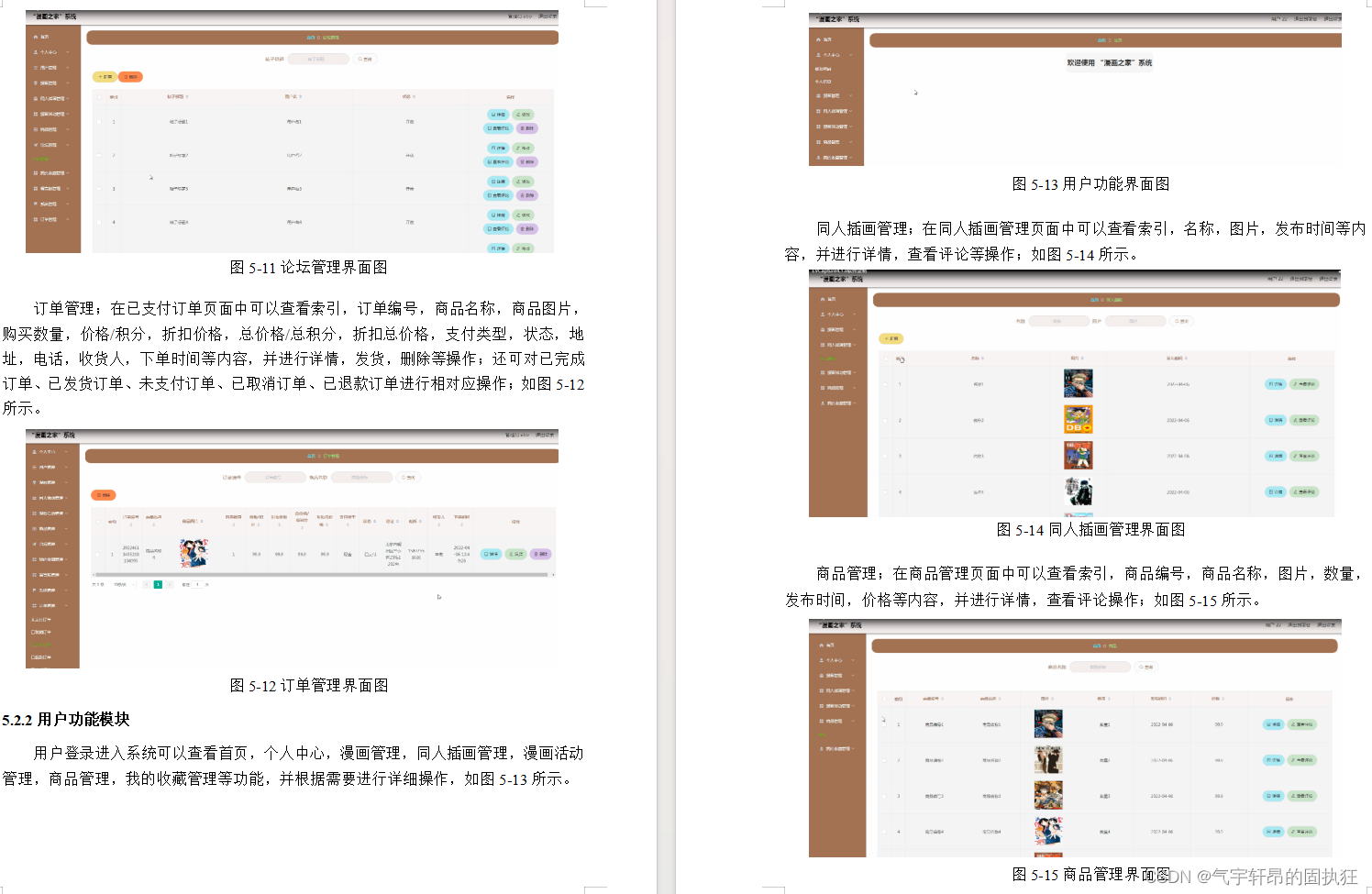Expand 留言板管理 chevron in Figure 5-11 sidebar
This screenshot has height=894, width=1372.
(68, 188)
